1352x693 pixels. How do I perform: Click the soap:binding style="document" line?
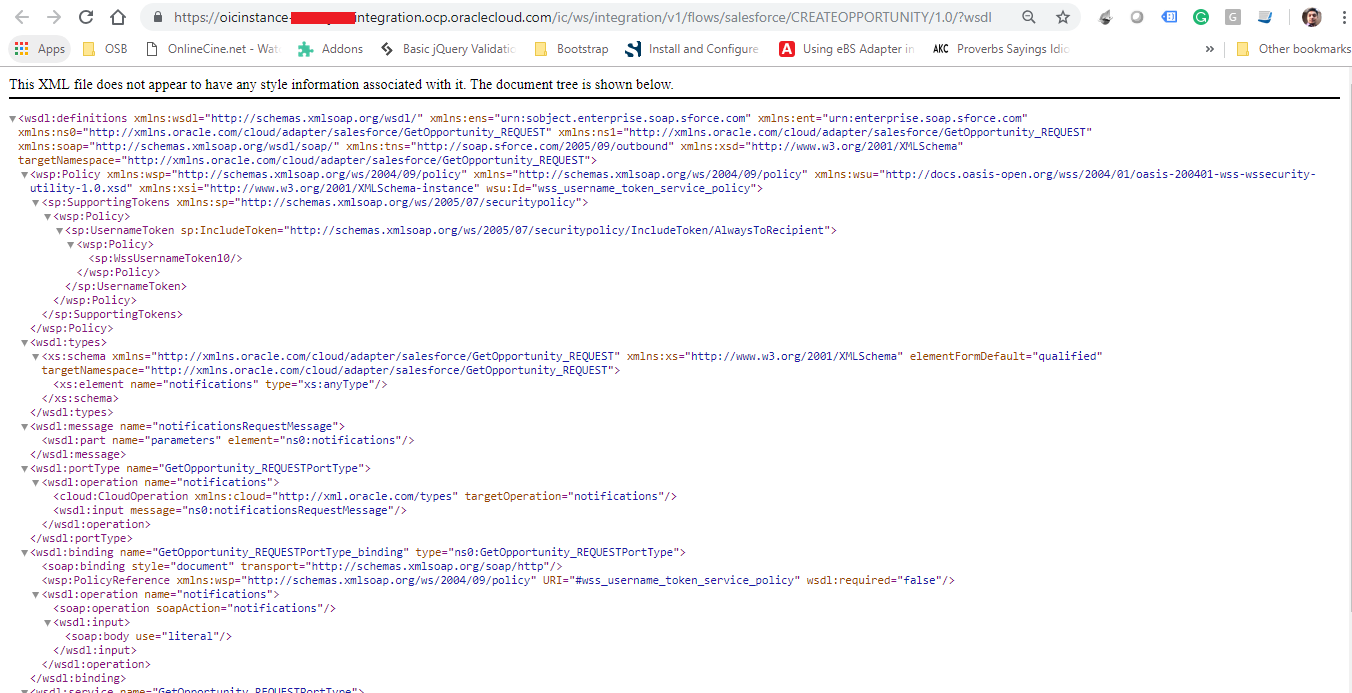point(302,566)
